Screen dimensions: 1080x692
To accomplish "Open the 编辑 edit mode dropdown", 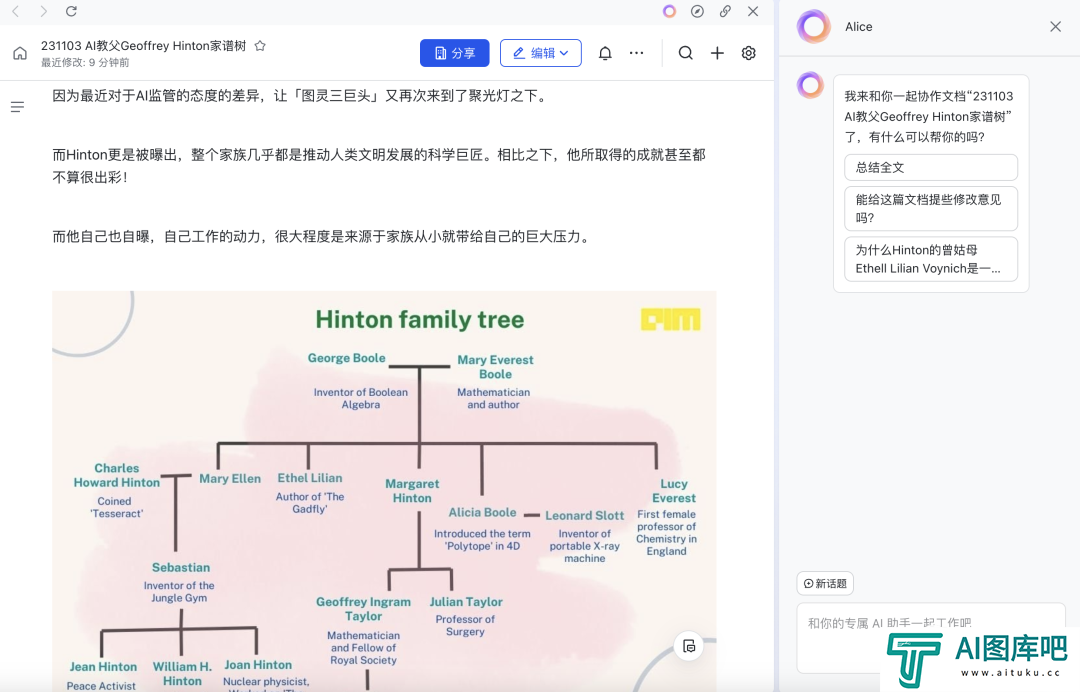I will pos(541,53).
